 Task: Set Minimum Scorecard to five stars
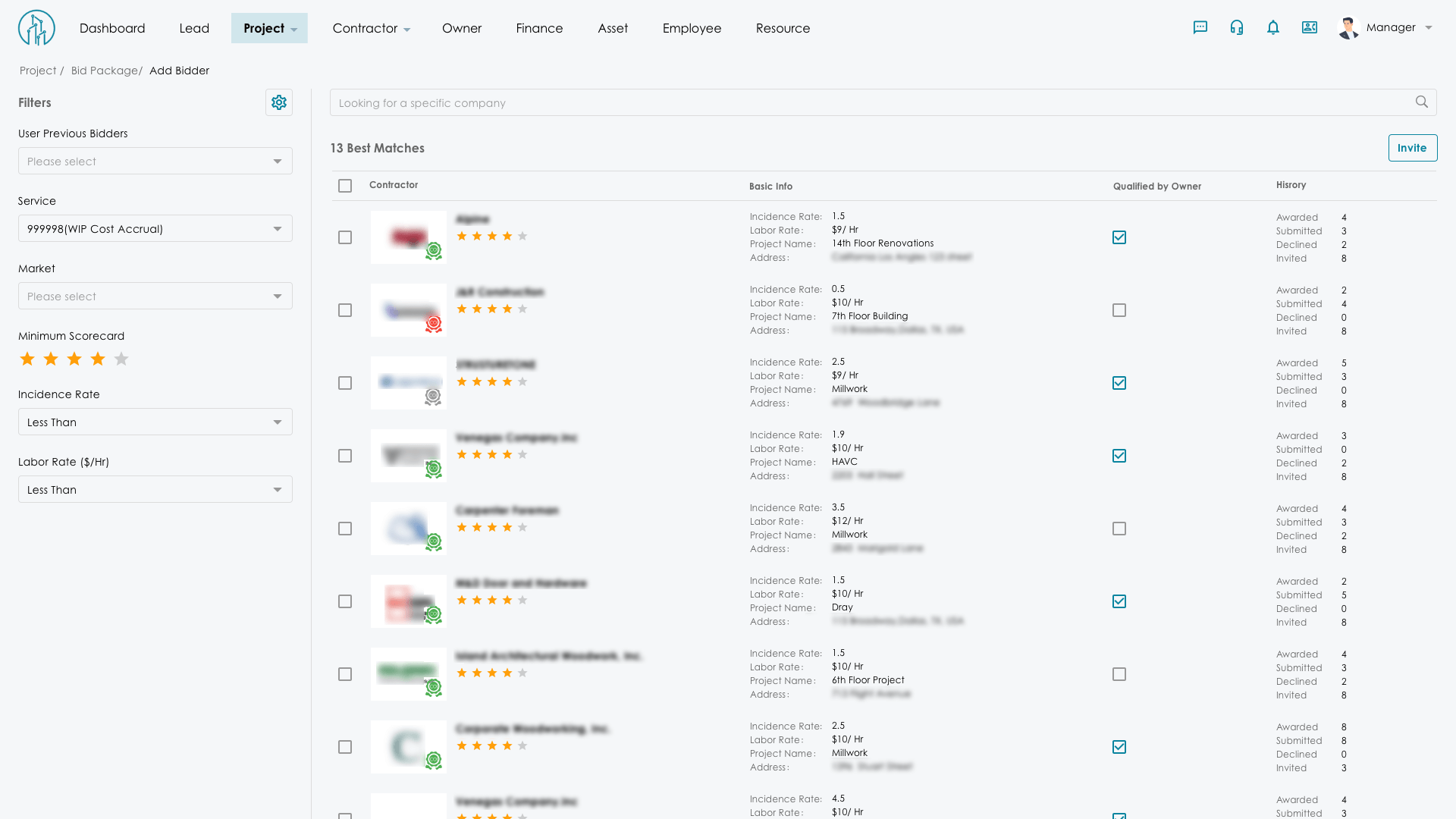pos(121,359)
